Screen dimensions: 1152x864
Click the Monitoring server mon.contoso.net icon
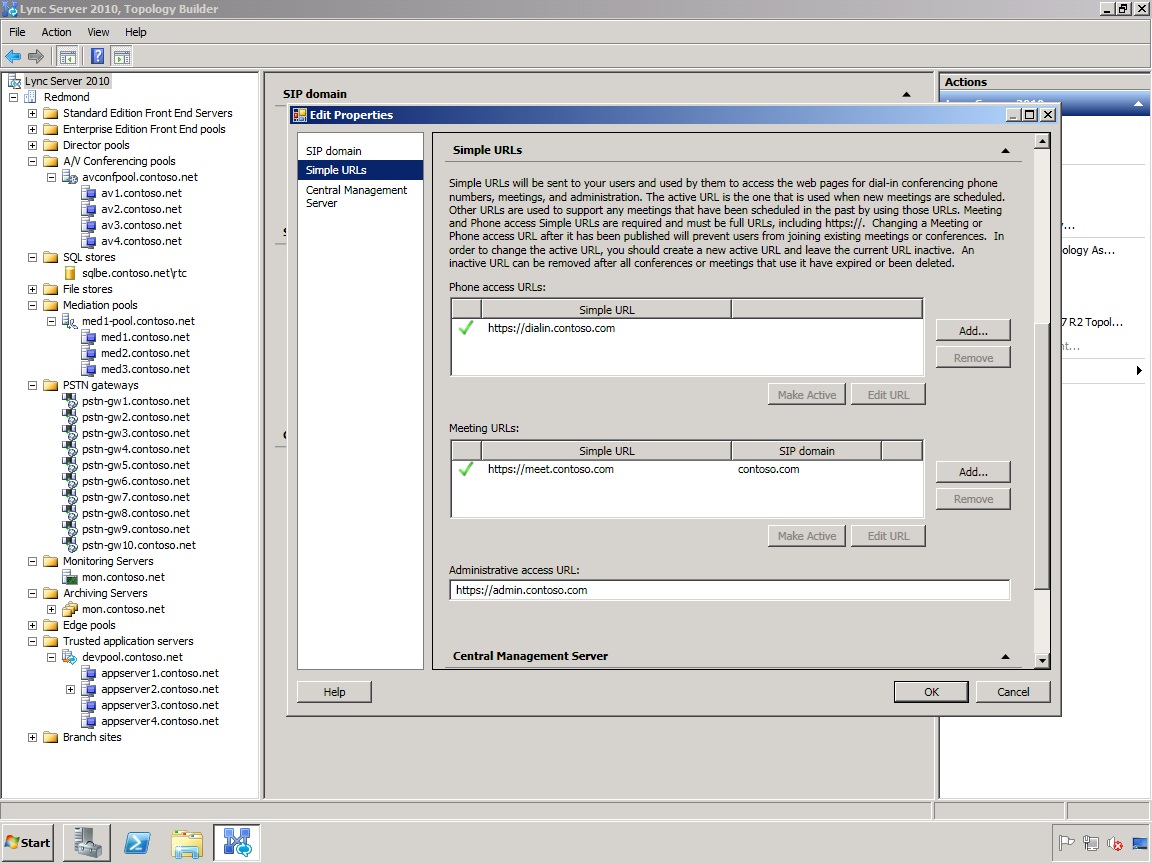pos(70,577)
